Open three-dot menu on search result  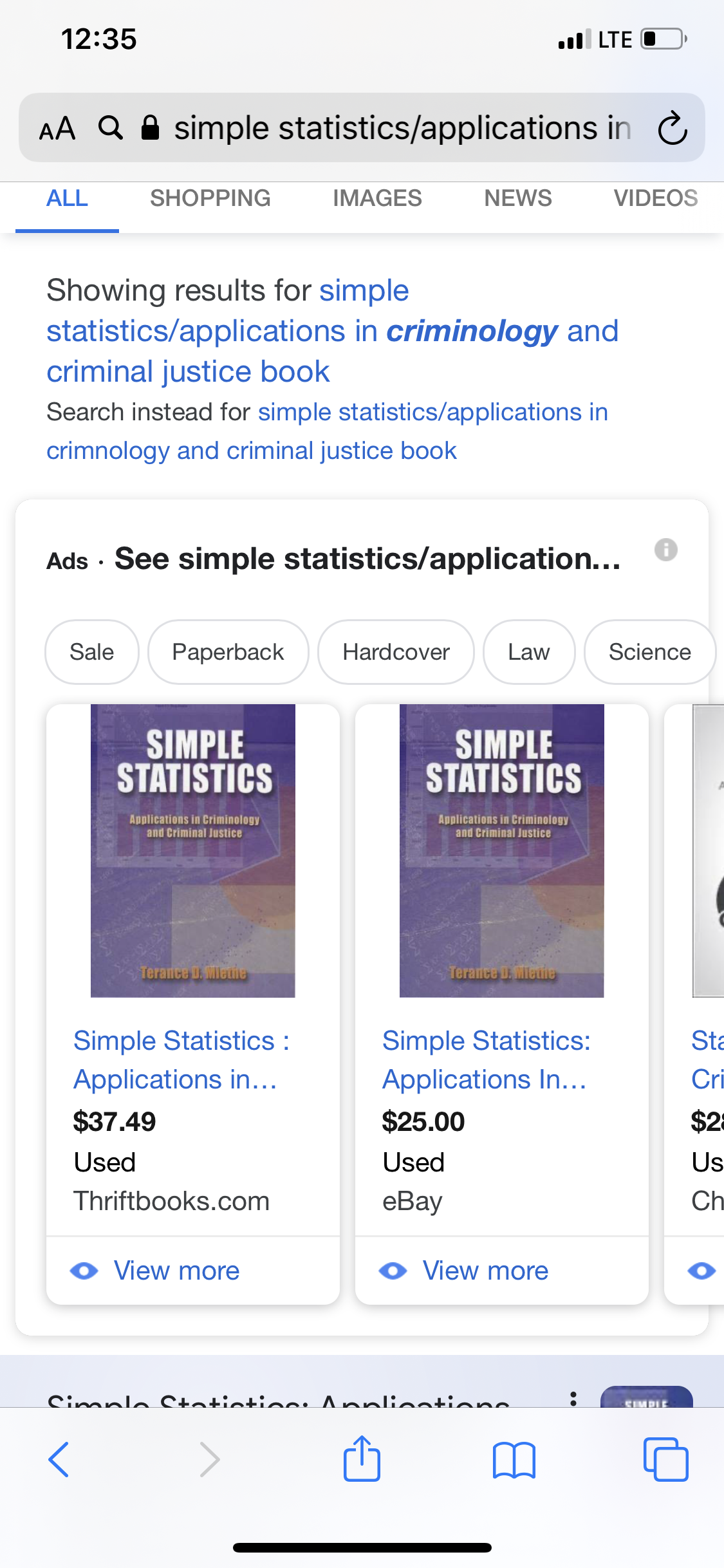(x=573, y=1398)
